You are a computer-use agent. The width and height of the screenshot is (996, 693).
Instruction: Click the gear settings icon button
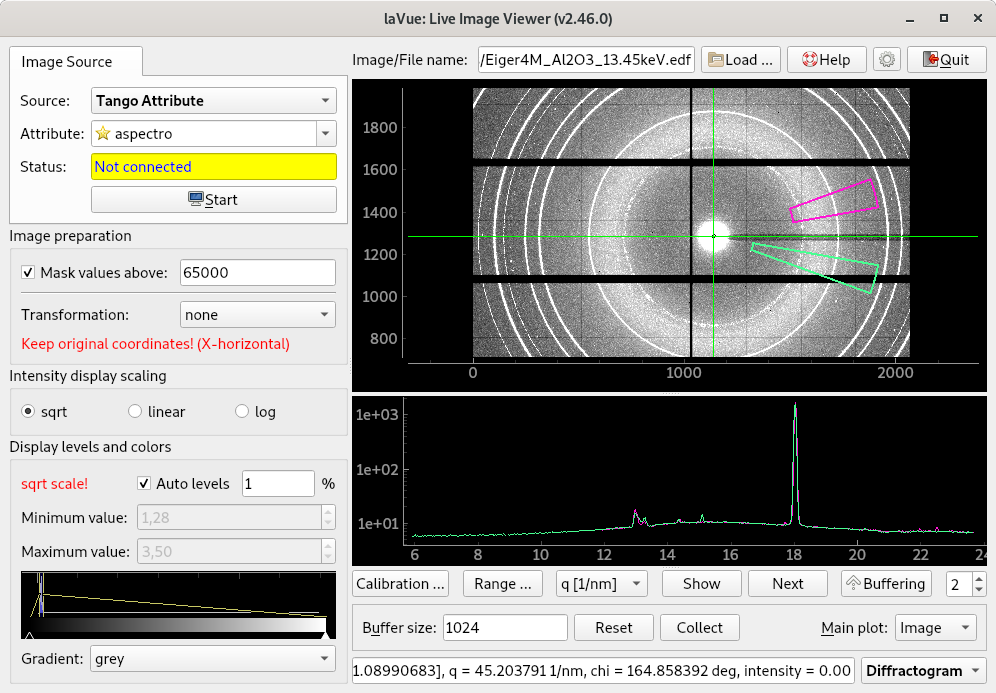[886, 59]
